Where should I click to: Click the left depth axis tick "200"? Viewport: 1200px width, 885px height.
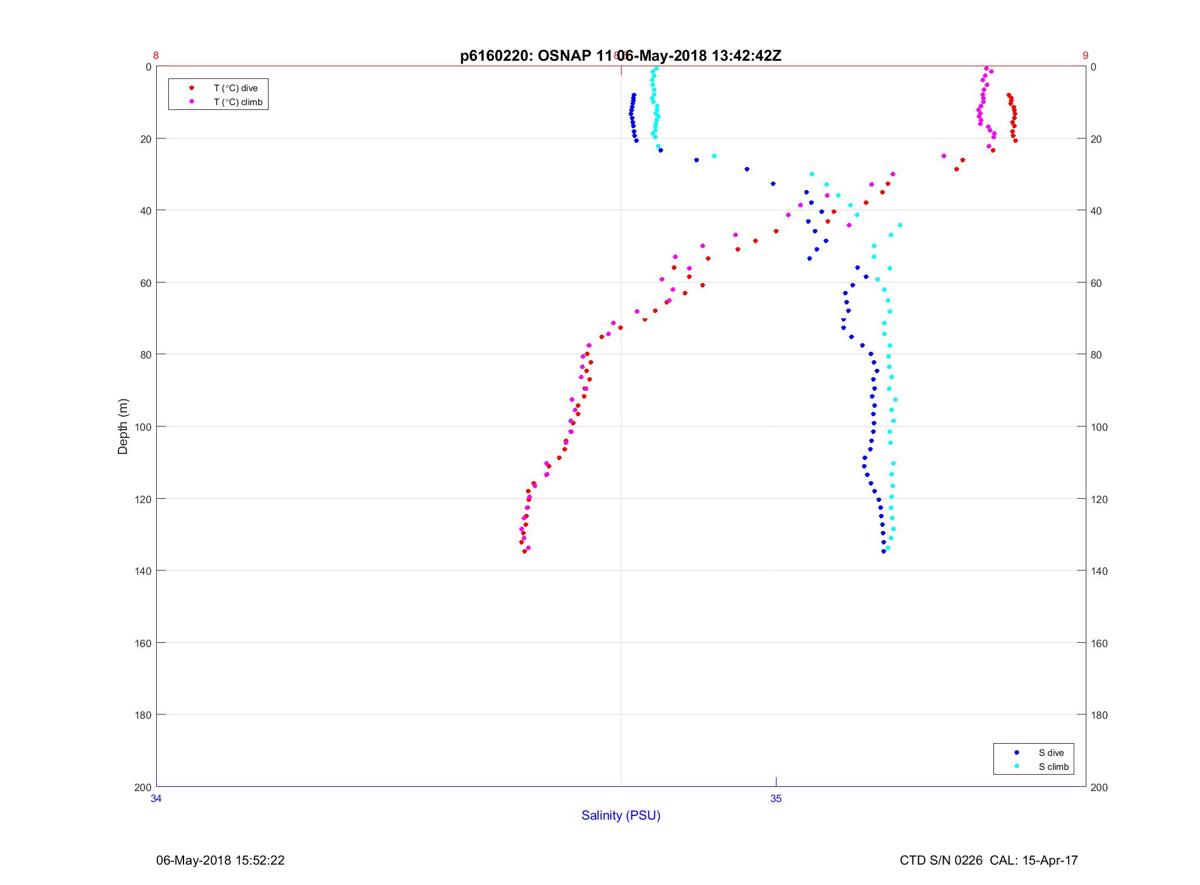141,787
